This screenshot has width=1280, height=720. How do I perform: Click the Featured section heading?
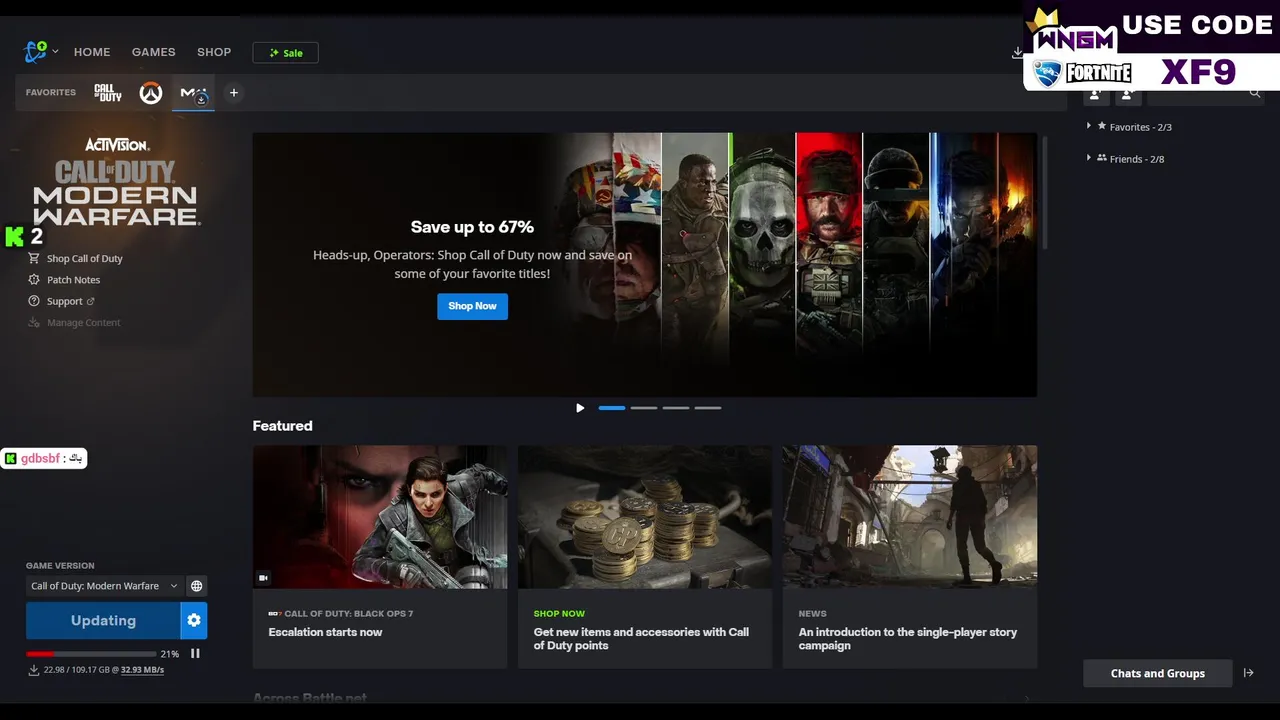(282, 426)
